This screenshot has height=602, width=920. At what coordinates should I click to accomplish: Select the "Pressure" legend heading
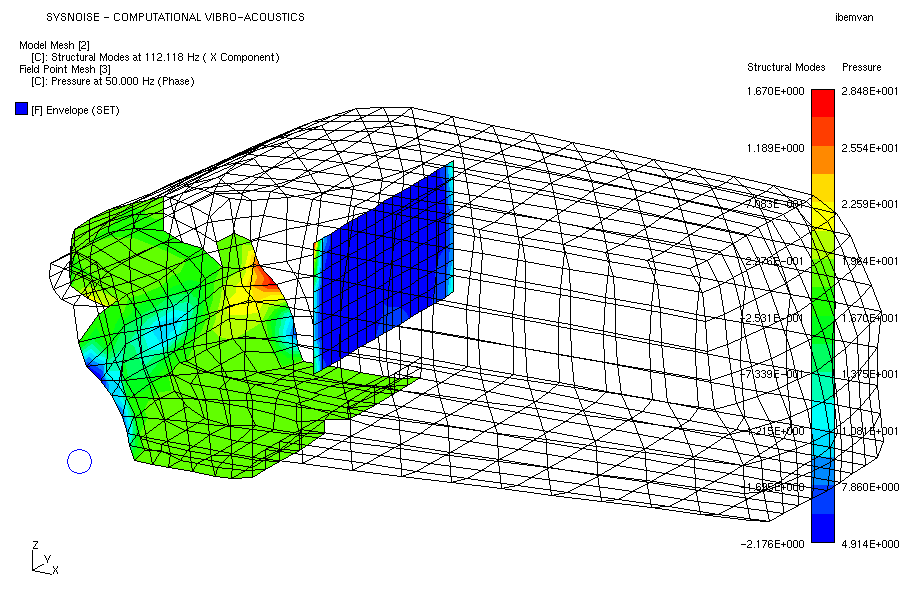coord(861,68)
